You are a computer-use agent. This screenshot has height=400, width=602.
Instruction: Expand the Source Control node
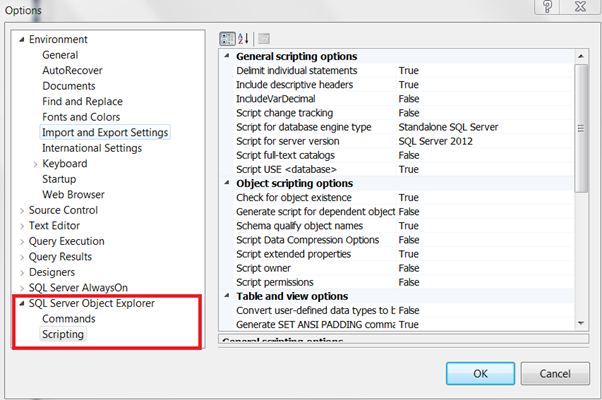coord(21,211)
